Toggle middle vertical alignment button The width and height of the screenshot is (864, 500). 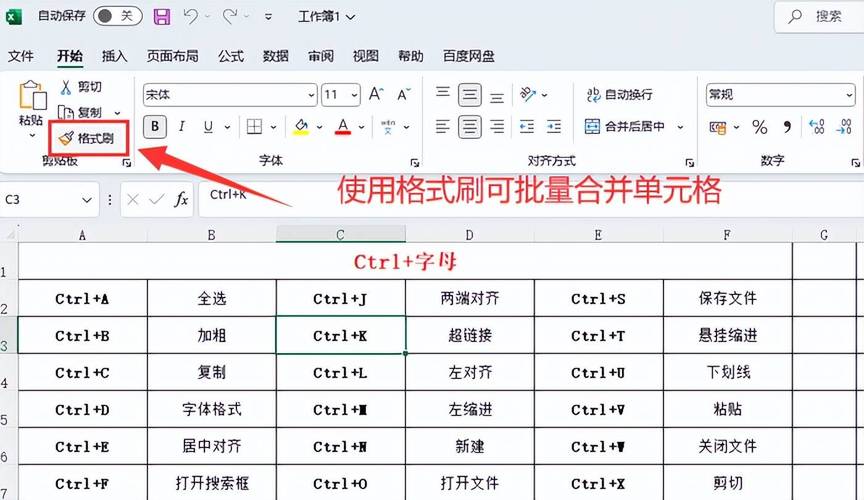469,95
